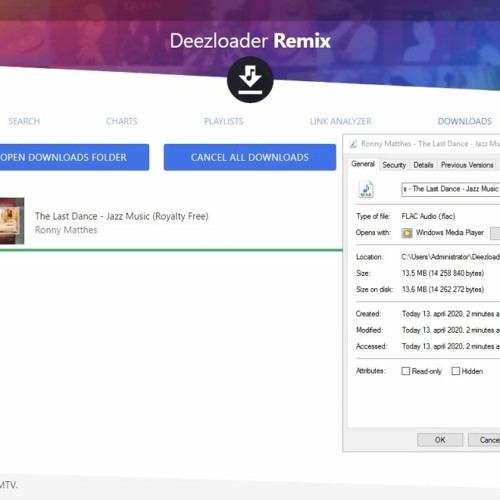Click the green download progress bar
500x500 pixels.
coord(171,250)
